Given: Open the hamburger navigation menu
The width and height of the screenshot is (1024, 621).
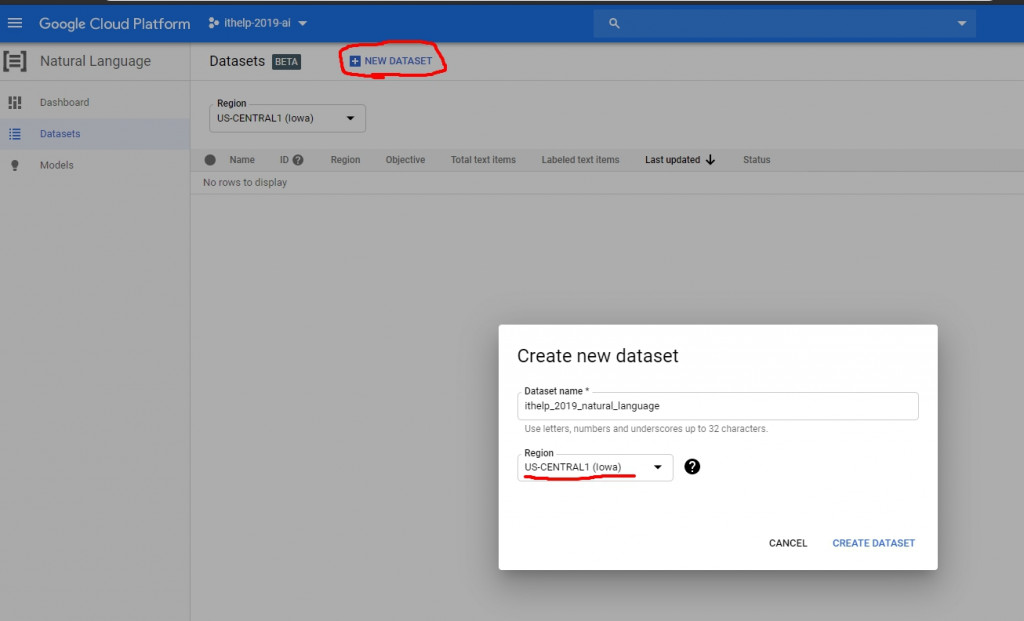Looking at the screenshot, I should tap(14, 23).
